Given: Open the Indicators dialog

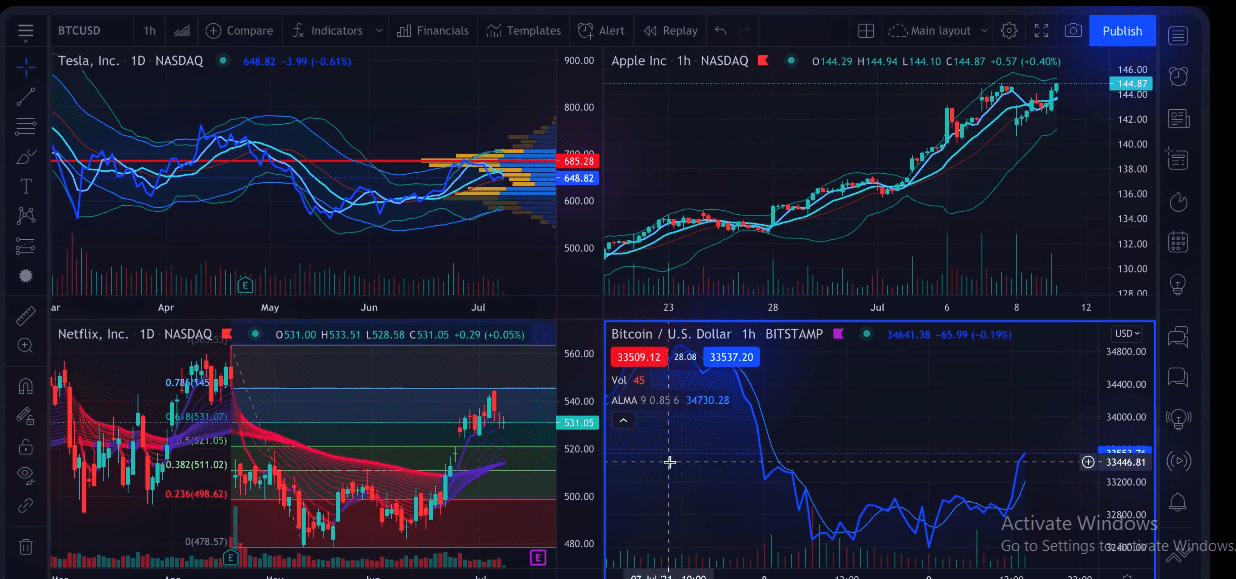Looking at the screenshot, I should tap(326, 31).
